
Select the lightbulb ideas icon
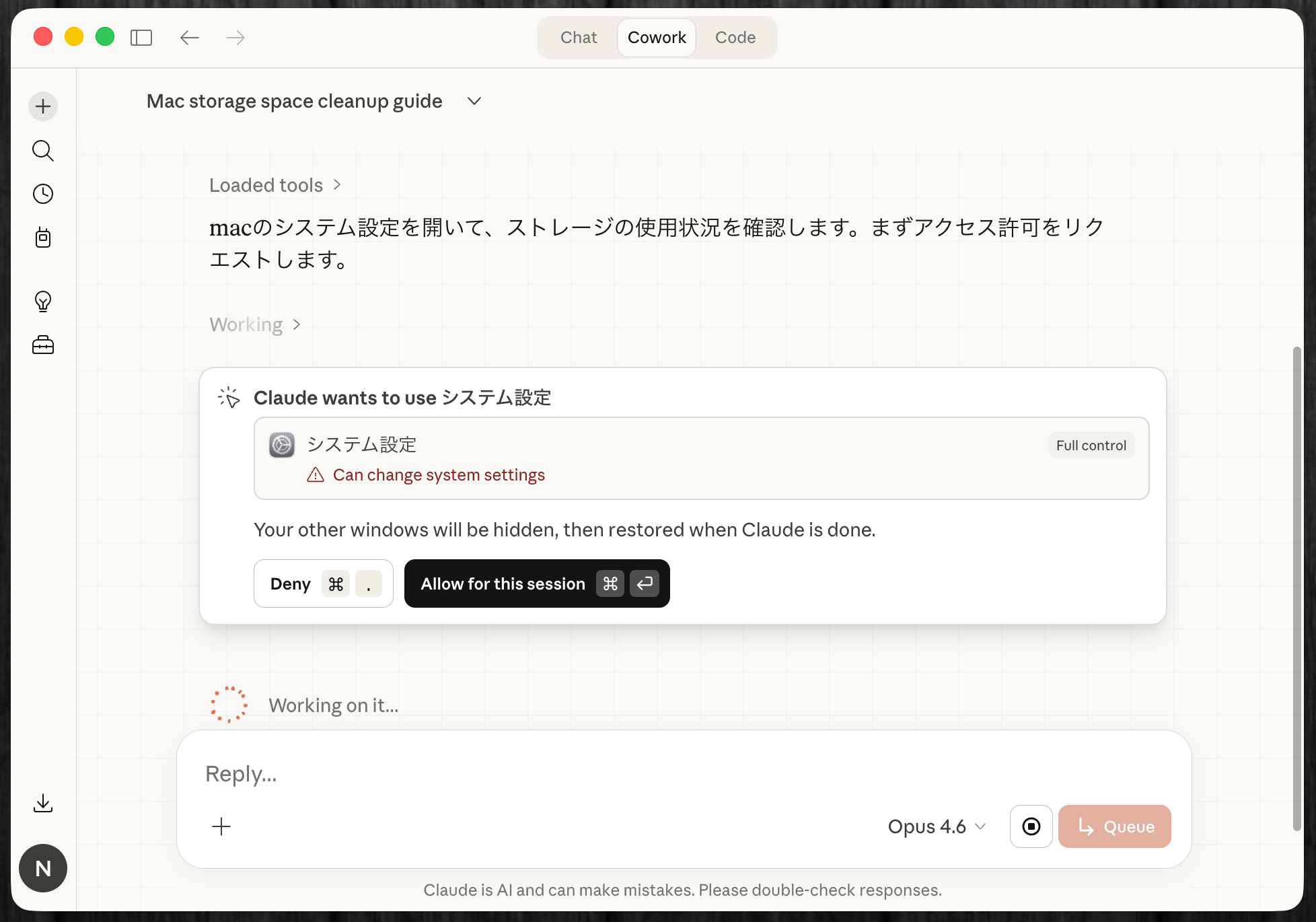[x=42, y=302]
